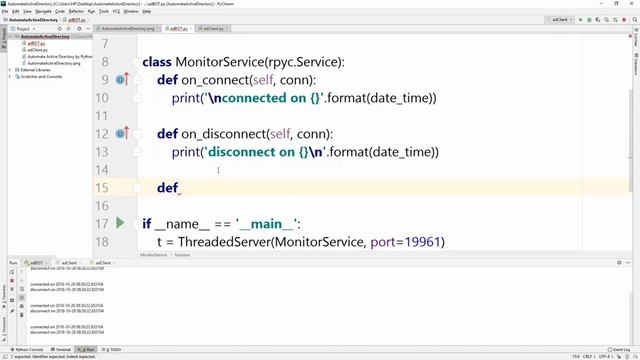The image size is (640, 360).
Task: Run the selected configuration with the green play button
Action: (x=580, y=20)
